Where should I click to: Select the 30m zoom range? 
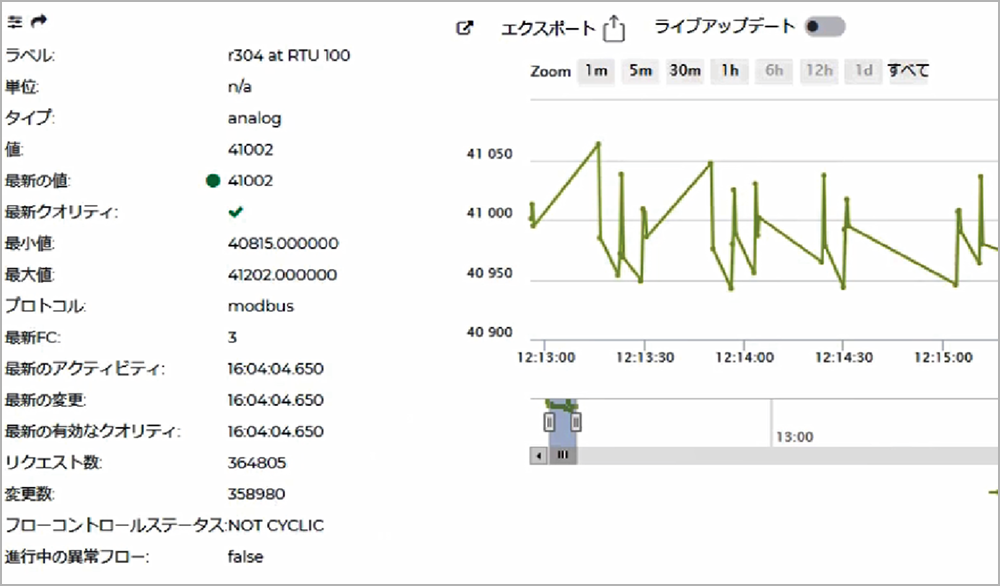point(685,71)
